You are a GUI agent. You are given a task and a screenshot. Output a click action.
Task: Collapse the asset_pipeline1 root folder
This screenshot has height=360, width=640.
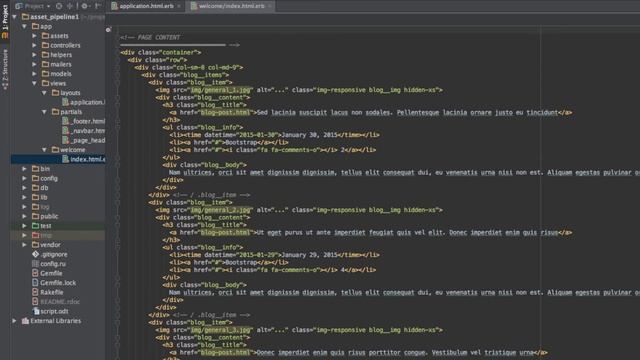point(15,17)
